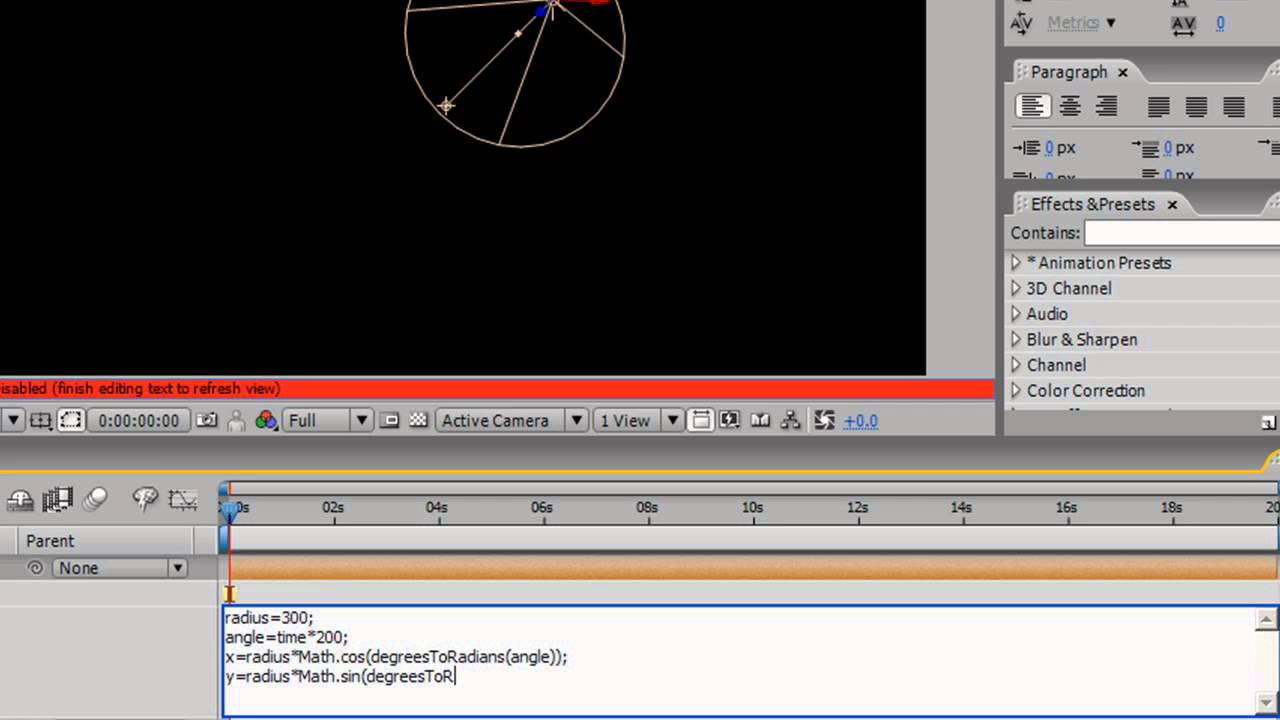Open the Metrics kerning dropdown
Viewport: 1280px width, 720px height.
pyautogui.click(x=1082, y=23)
